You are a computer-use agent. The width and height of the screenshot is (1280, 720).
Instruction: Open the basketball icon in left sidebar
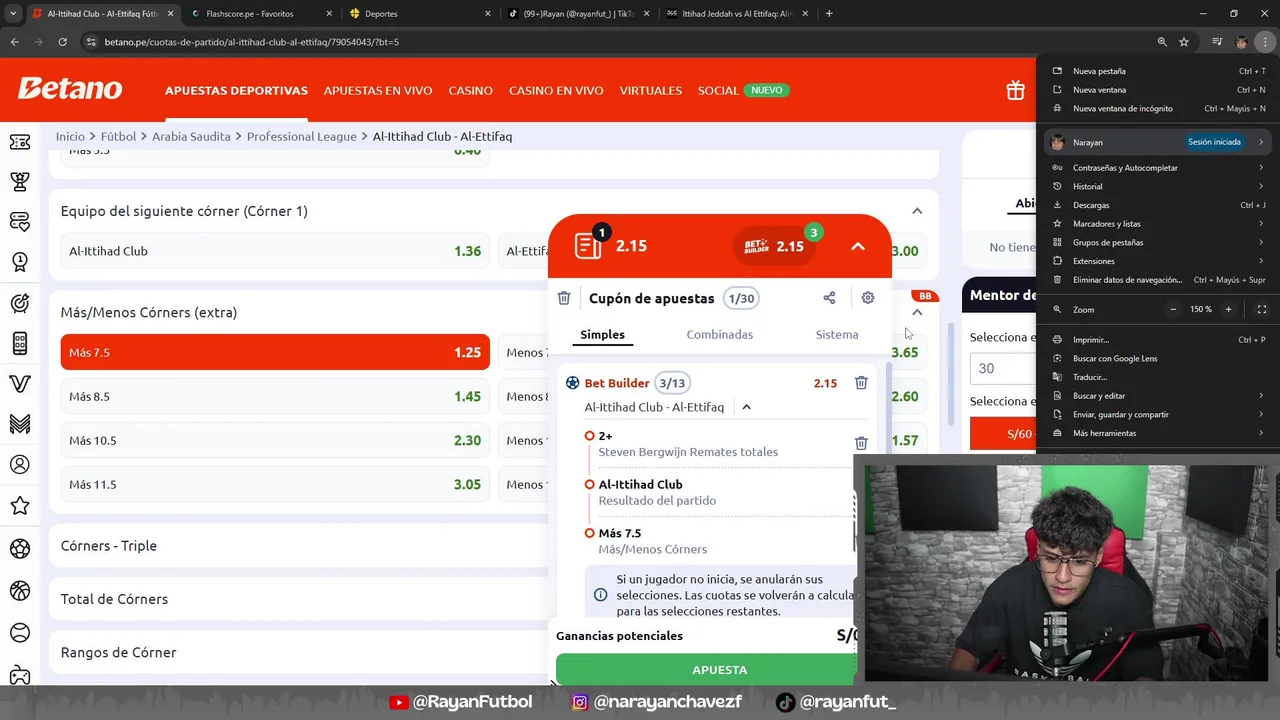click(x=19, y=591)
